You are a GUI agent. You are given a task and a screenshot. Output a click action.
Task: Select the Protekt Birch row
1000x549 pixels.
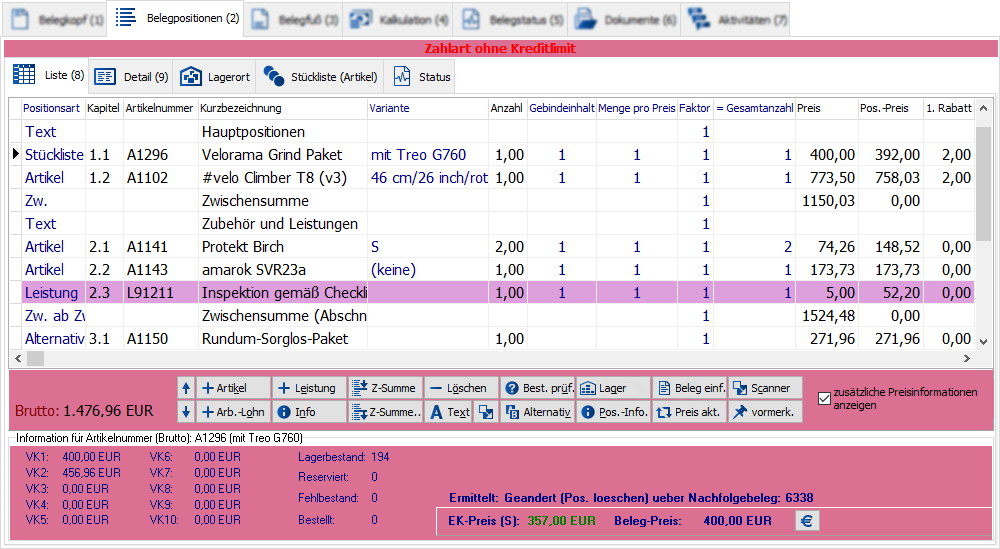pyautogui.click(x=491, y=247)
